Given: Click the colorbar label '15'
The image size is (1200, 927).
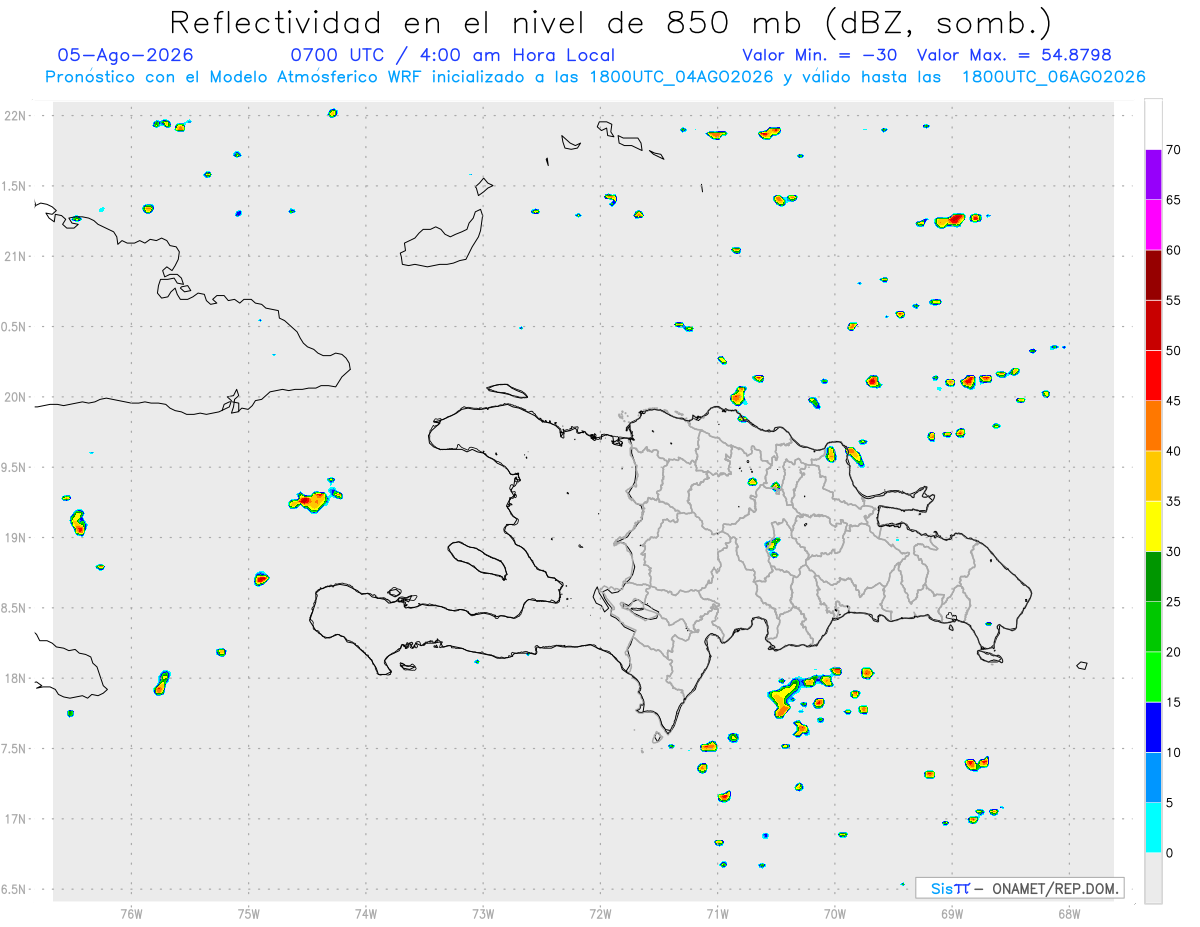Looking at the screenshot, I should click(x=1174, y=703).
